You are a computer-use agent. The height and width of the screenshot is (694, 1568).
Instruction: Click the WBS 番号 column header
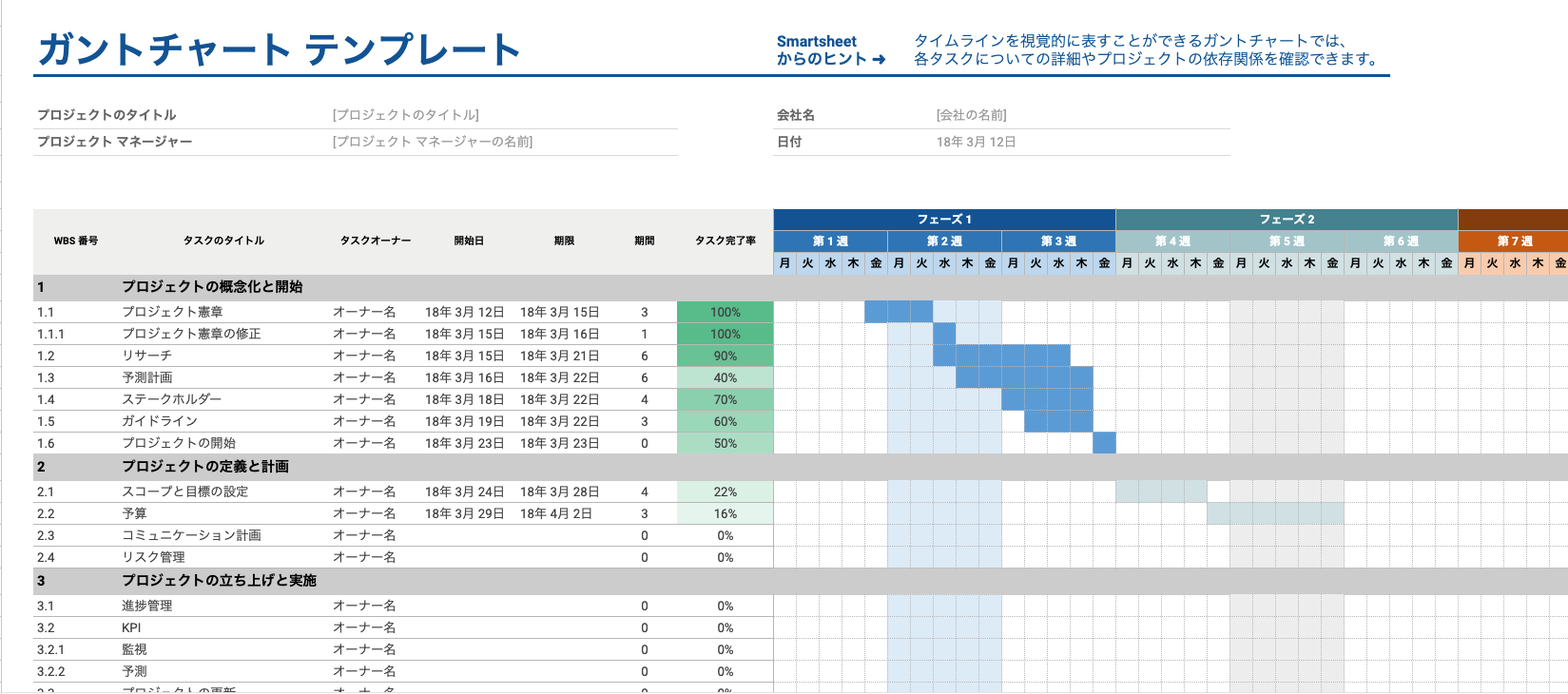coord(76,241)
